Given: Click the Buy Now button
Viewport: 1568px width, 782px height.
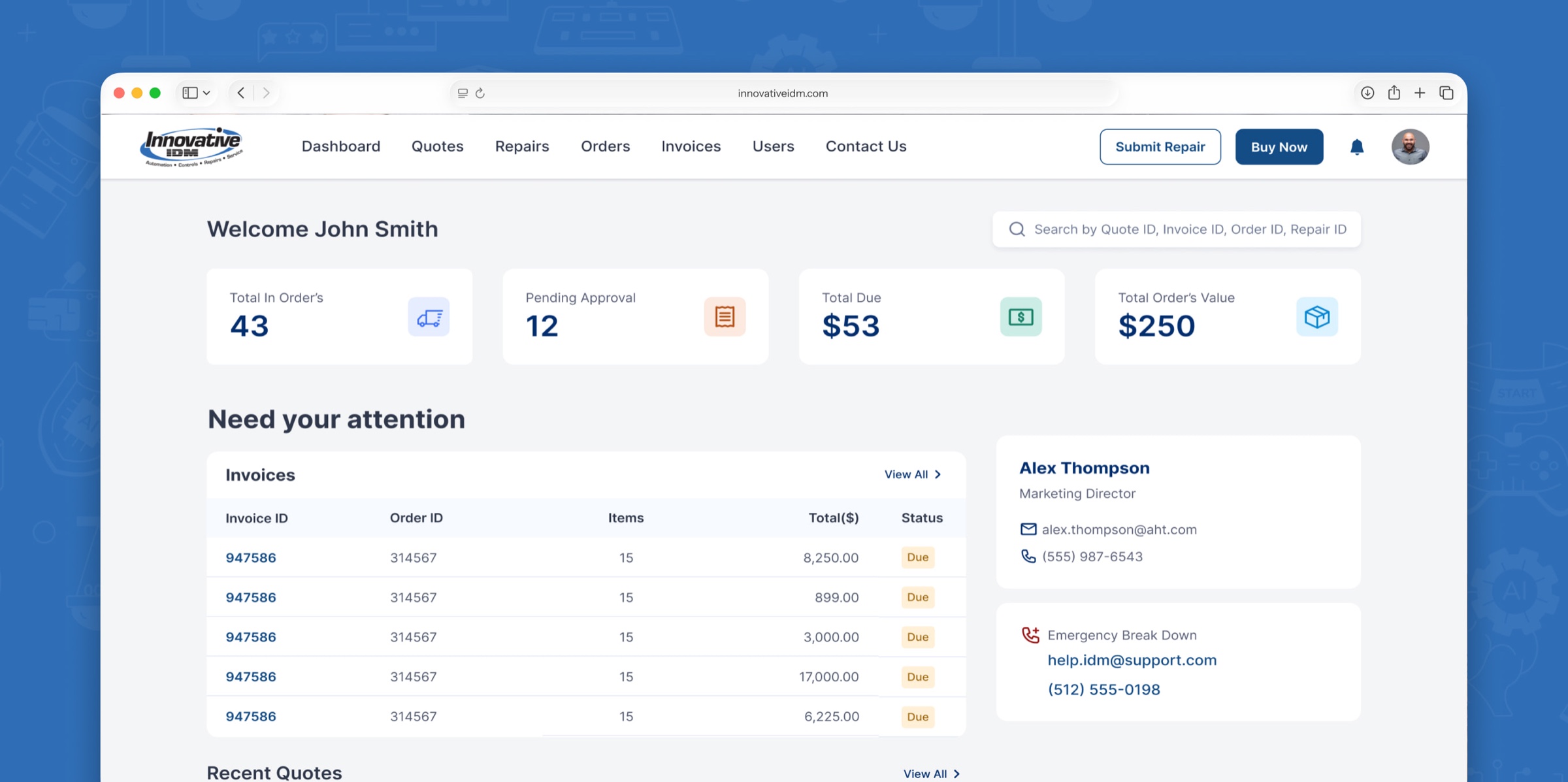Looking at the screenshot, I should [1279, 147].
